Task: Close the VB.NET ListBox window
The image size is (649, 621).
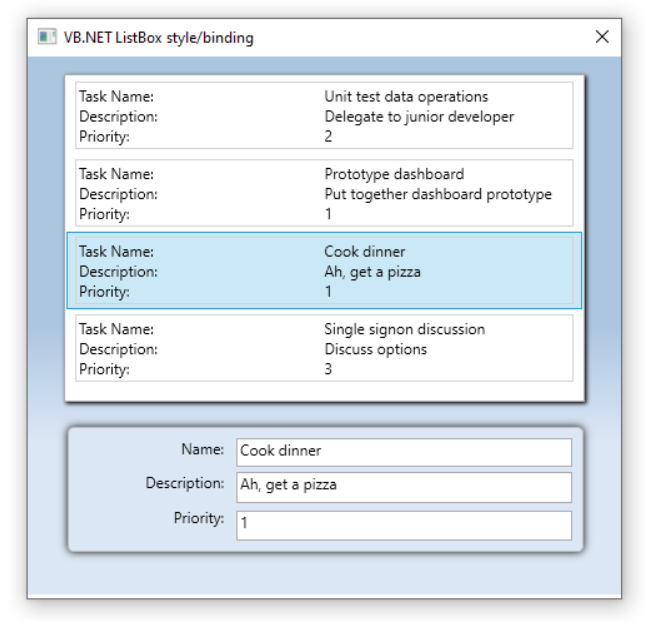Action: point(602,37)
